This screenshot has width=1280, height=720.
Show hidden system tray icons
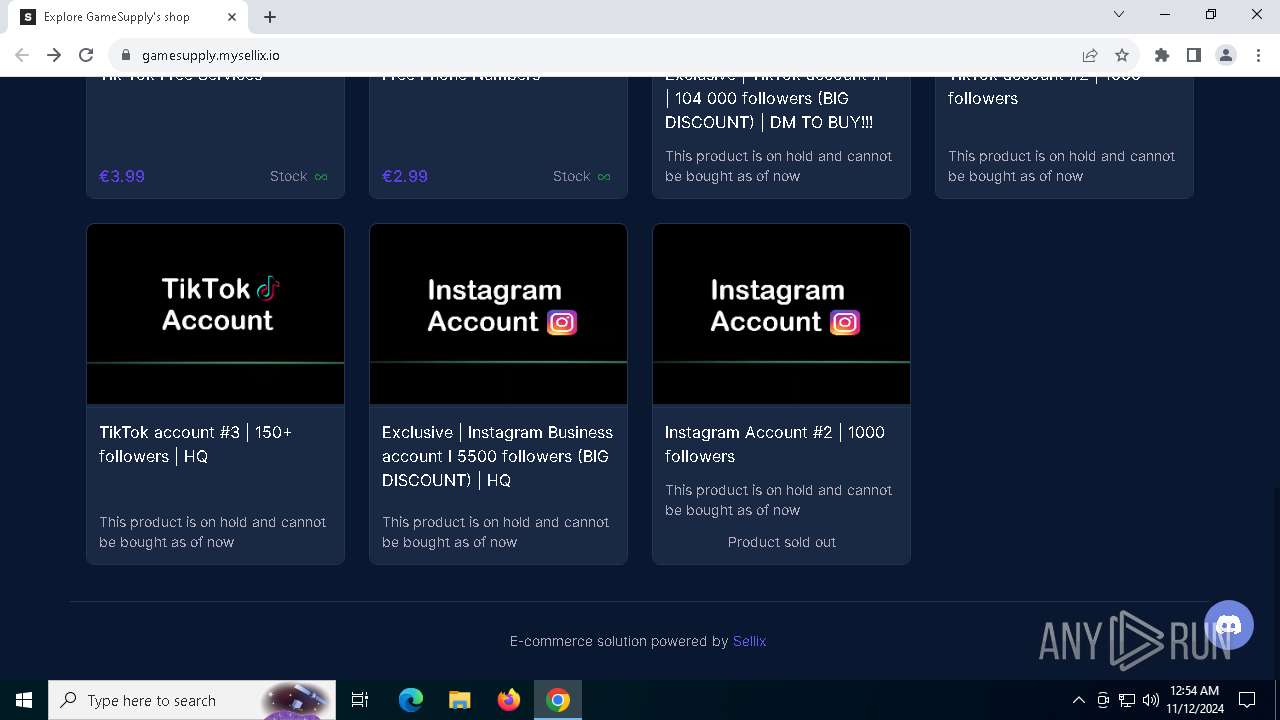(x=1079, y=700)
